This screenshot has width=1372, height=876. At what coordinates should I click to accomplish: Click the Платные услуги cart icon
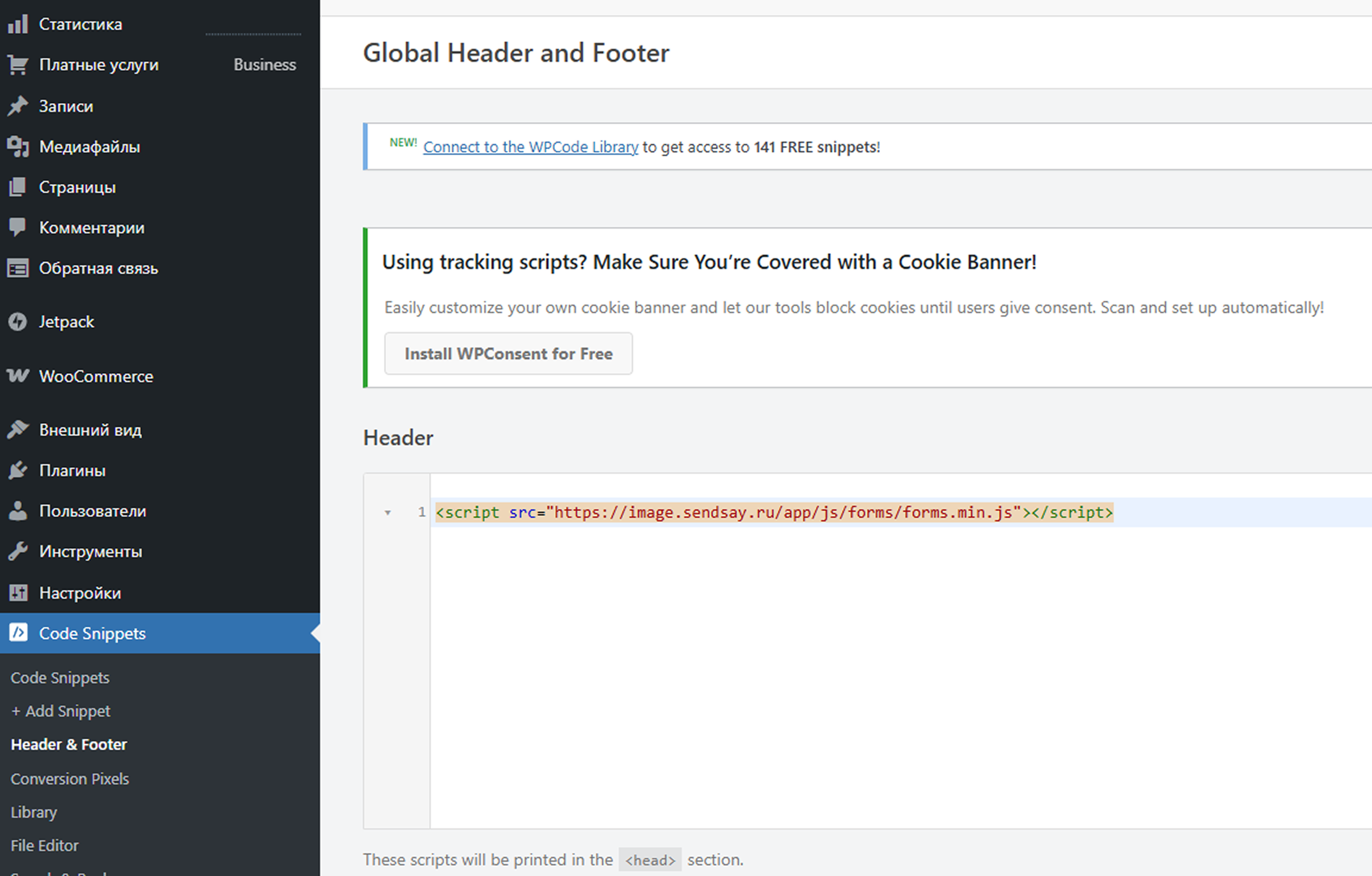click(18, 65)
